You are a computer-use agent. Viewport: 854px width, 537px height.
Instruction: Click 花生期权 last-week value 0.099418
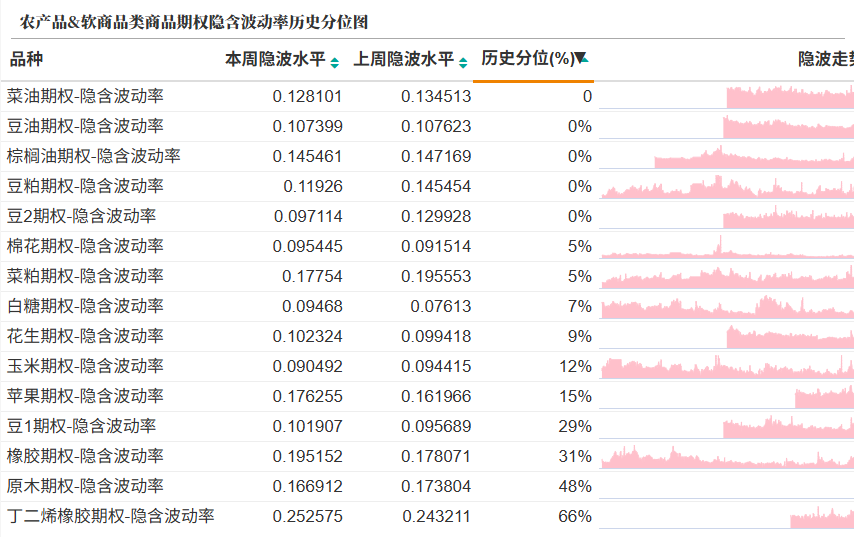tap(436, 336)
